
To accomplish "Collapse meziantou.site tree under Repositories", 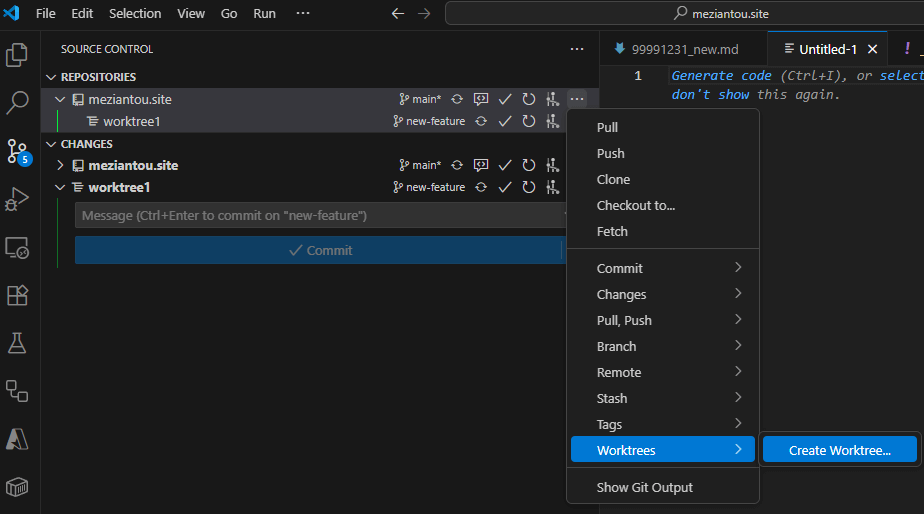I will coord(60,99).
